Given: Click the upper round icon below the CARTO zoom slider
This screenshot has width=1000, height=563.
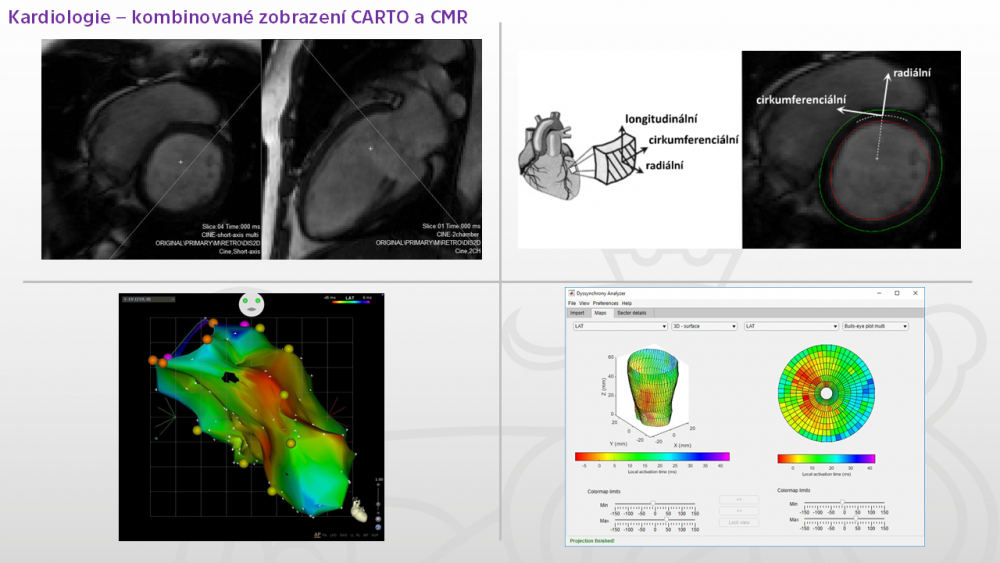Looking at the screenshot, I should (x=378, y=519).
